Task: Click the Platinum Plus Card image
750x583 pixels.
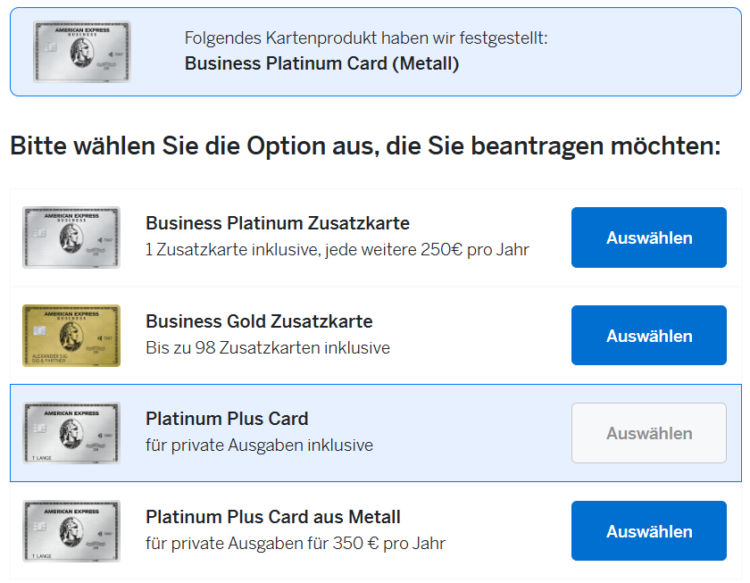Action: (71, 433)
